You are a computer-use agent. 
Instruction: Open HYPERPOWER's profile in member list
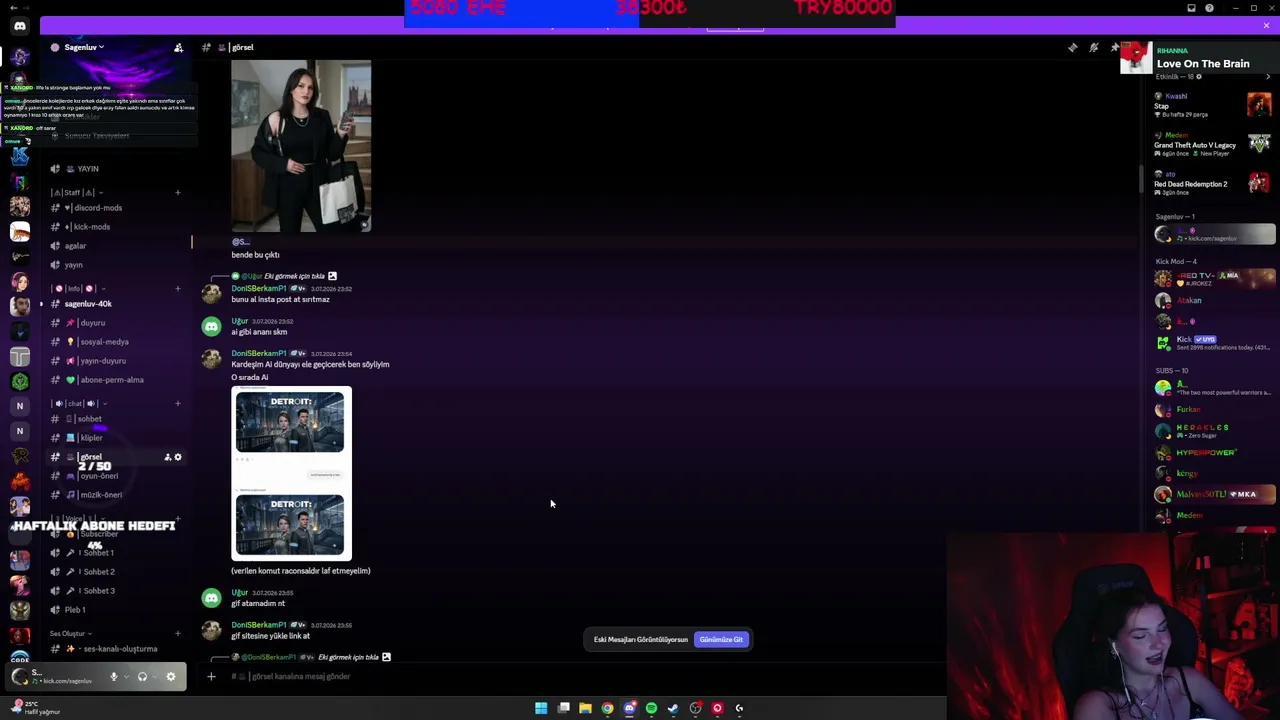(x=1214, y=453)
